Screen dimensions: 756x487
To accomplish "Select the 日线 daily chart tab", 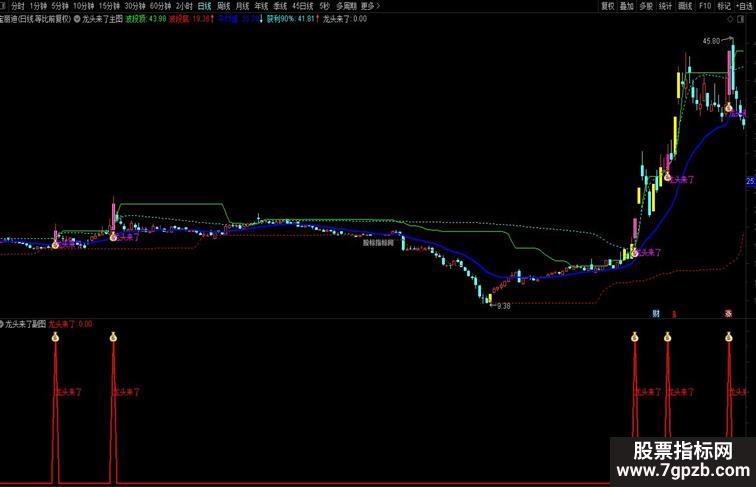I will click(x=204, y=6).
